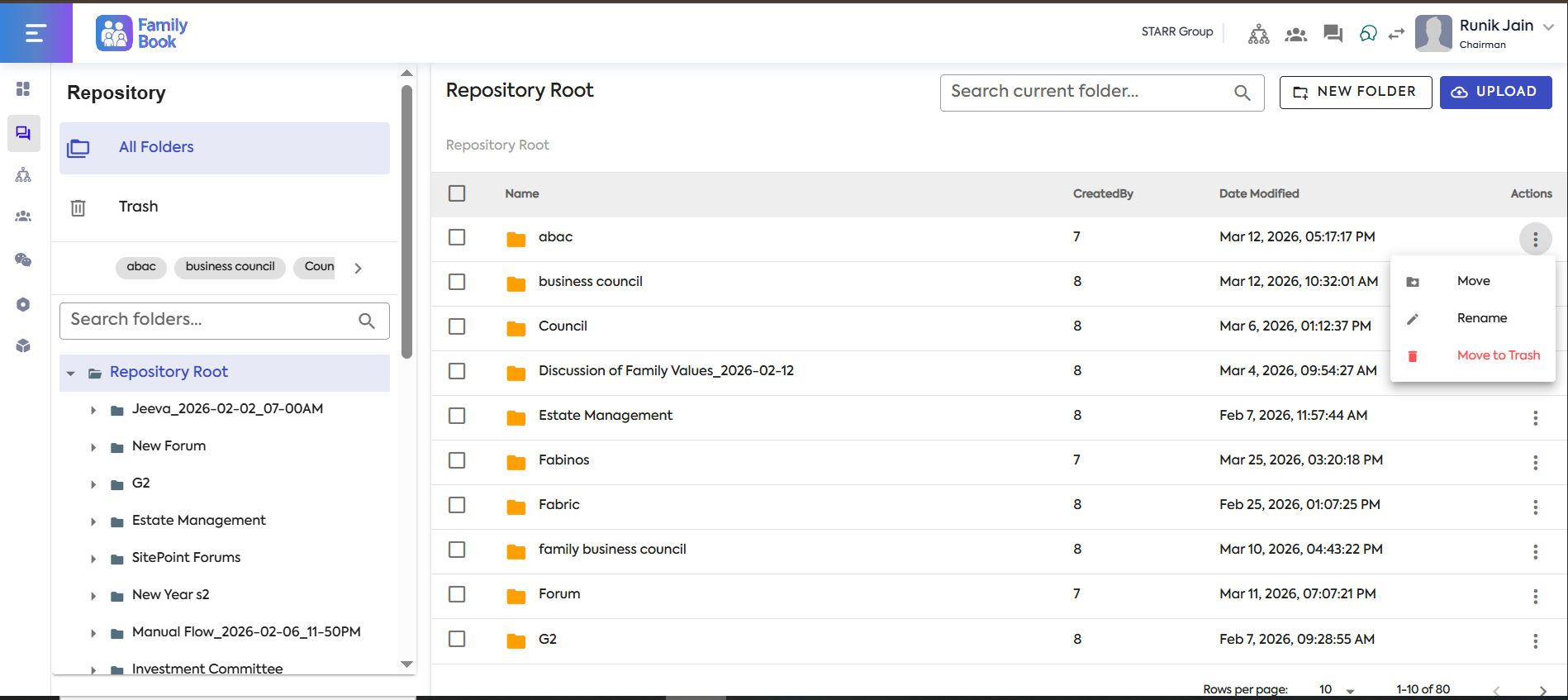Viewport: 1568px width, 700px height.
Task: Open the Fabinos folder icon in list
Action: [516, 462]
